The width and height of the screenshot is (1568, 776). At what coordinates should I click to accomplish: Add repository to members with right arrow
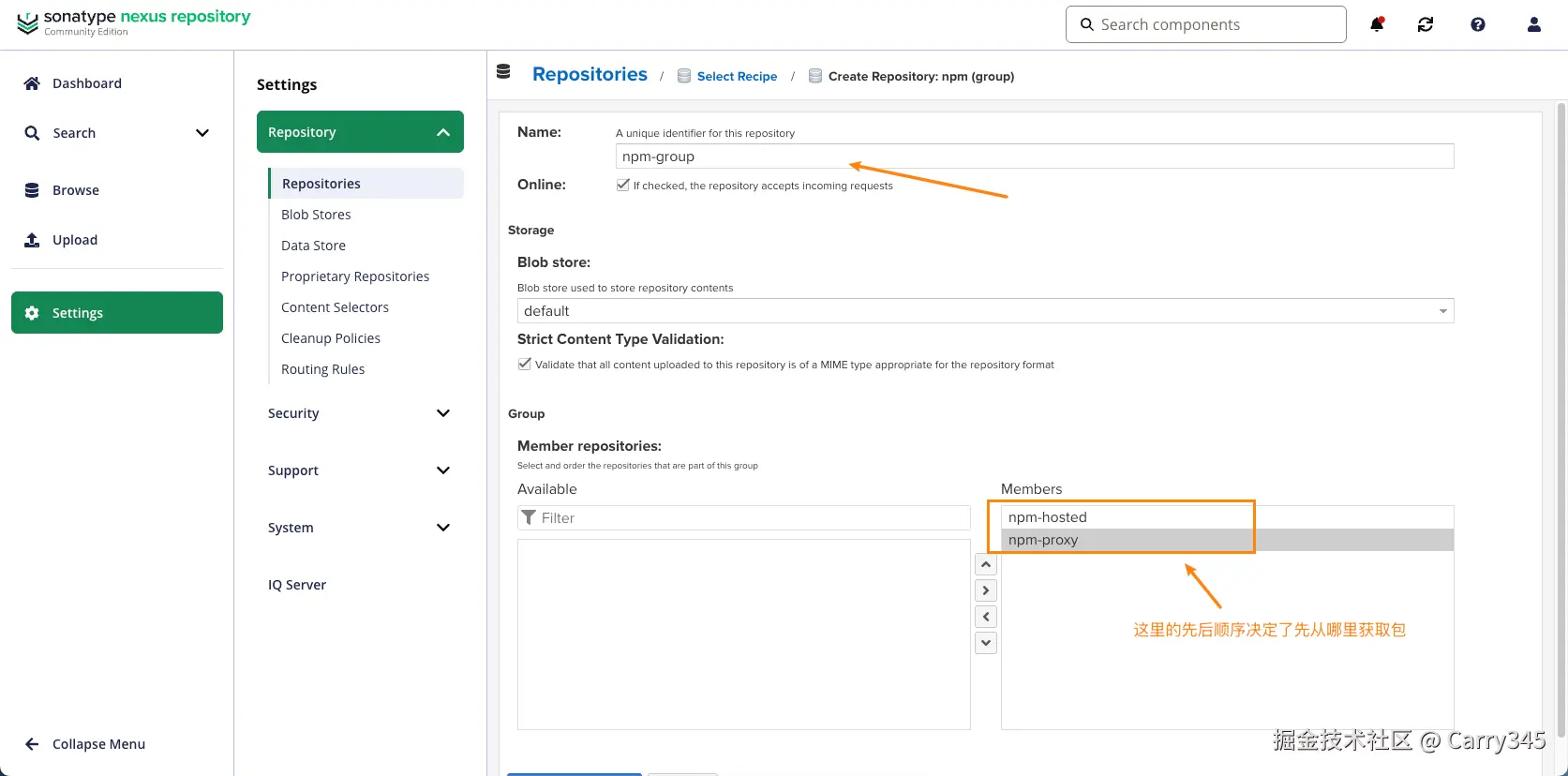coord(986,590)
